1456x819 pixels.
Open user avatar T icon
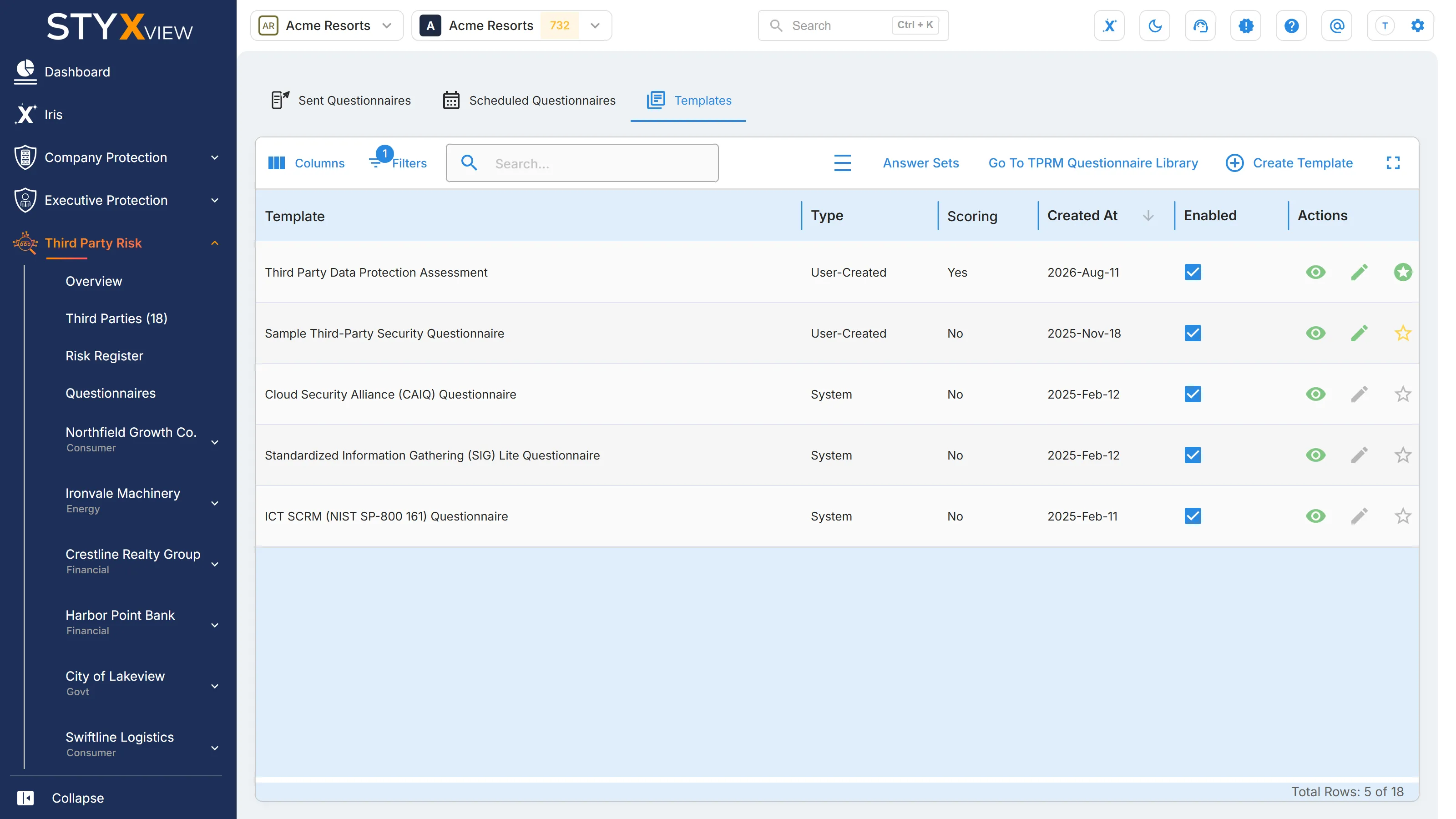point(1385,25)
